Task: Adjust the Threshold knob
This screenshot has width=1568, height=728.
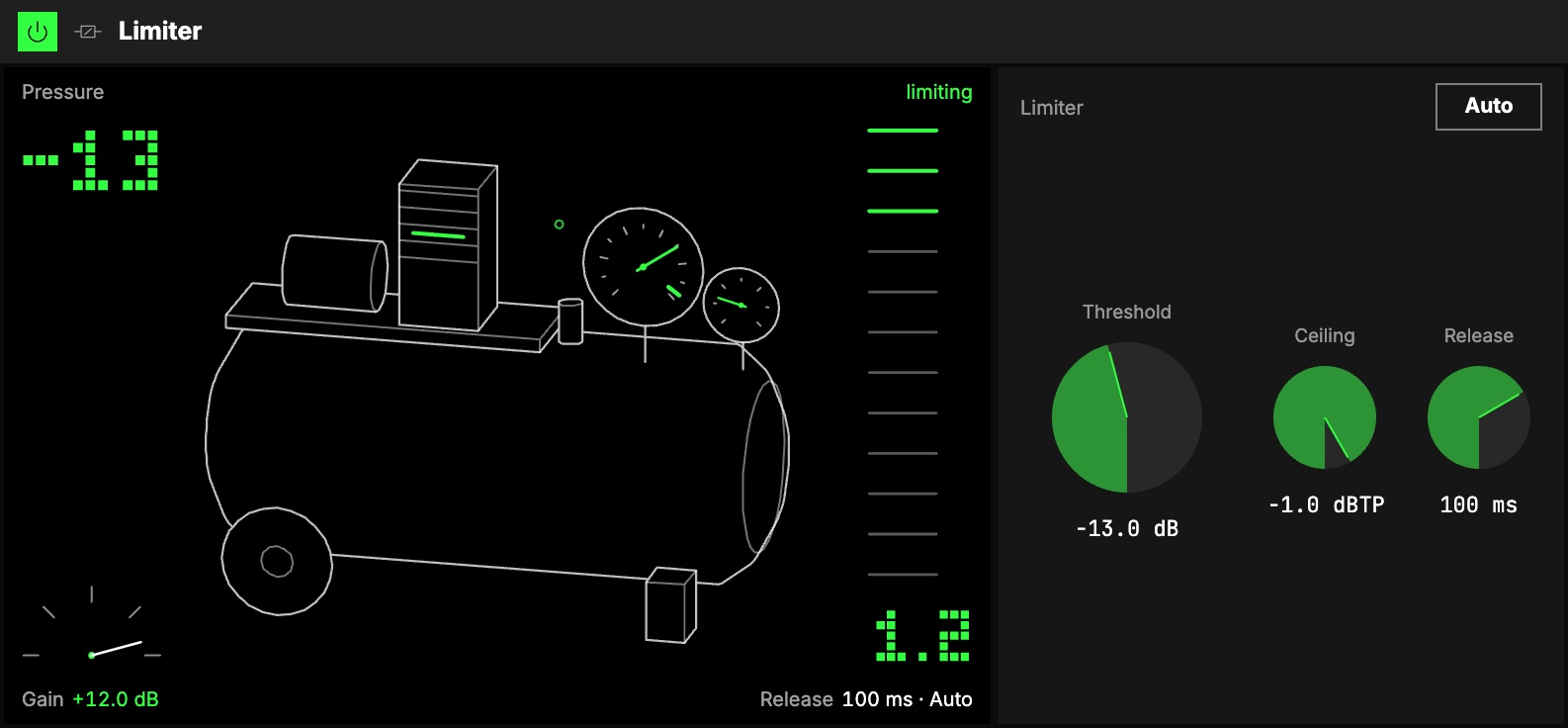Action: (1127, 417)
